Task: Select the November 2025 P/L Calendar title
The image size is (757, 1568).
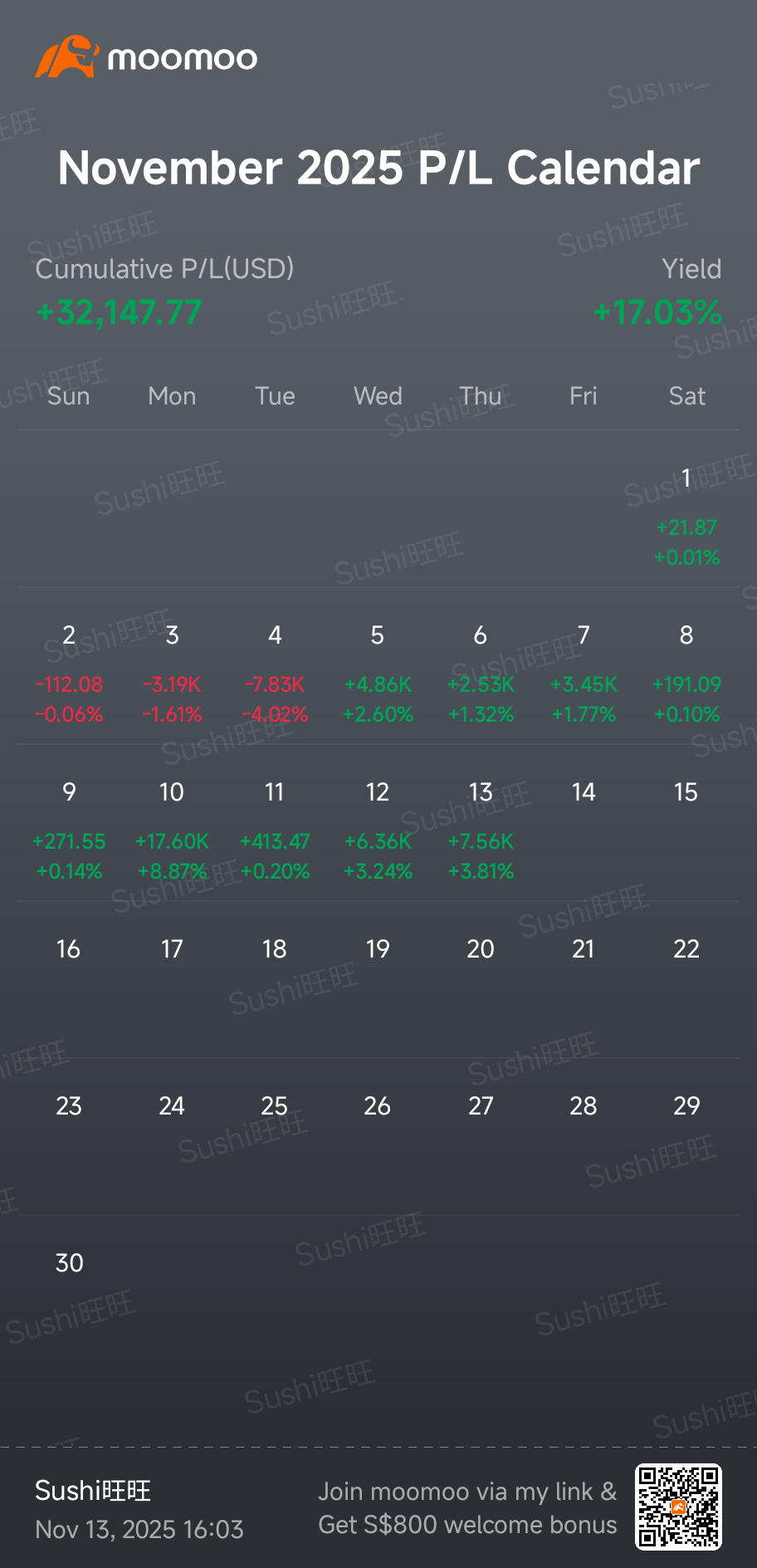Action: pyautogui.click(x=378, y=168)
